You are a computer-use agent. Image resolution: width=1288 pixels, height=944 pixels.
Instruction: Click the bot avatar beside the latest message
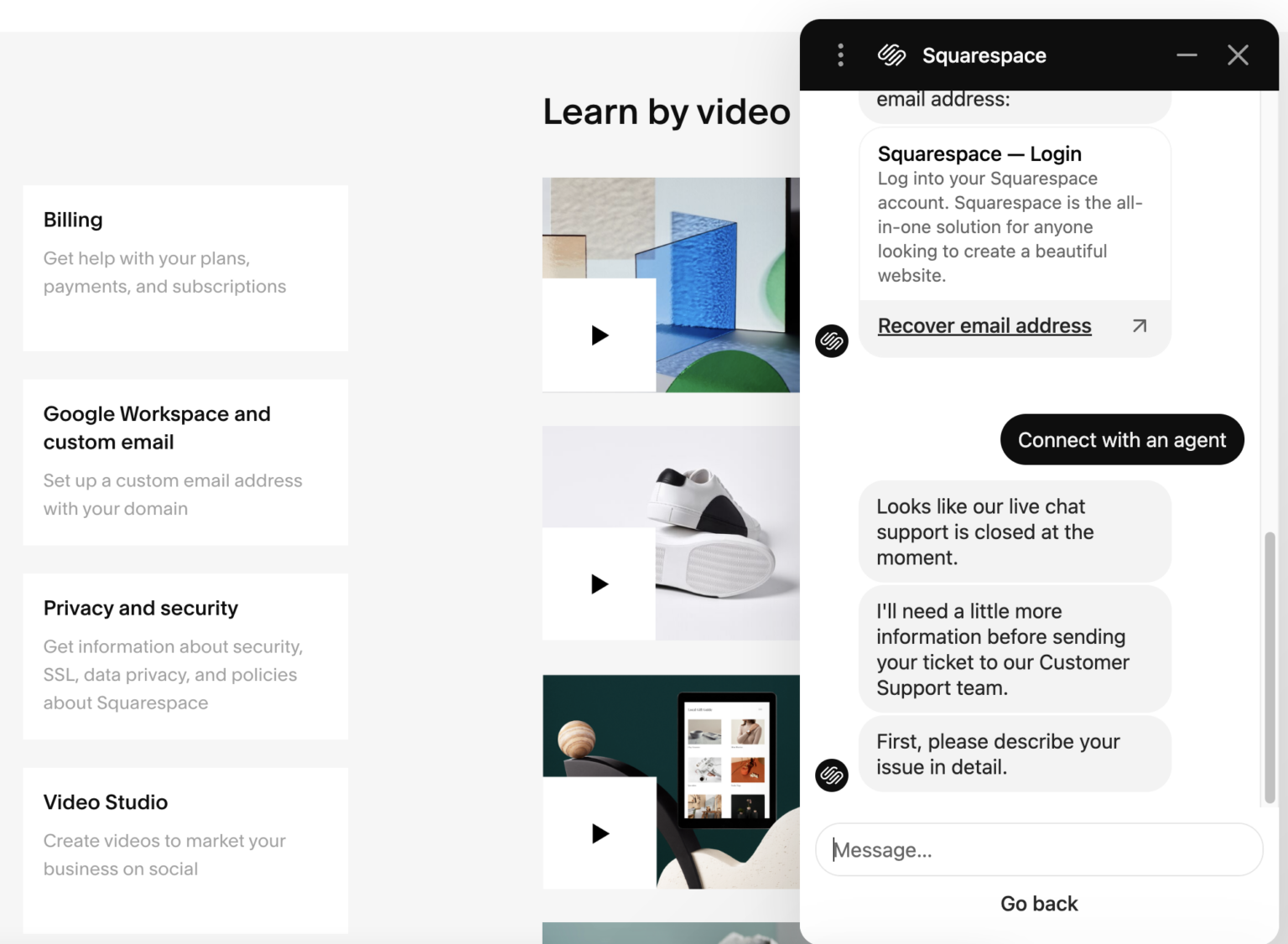(832, 775)
